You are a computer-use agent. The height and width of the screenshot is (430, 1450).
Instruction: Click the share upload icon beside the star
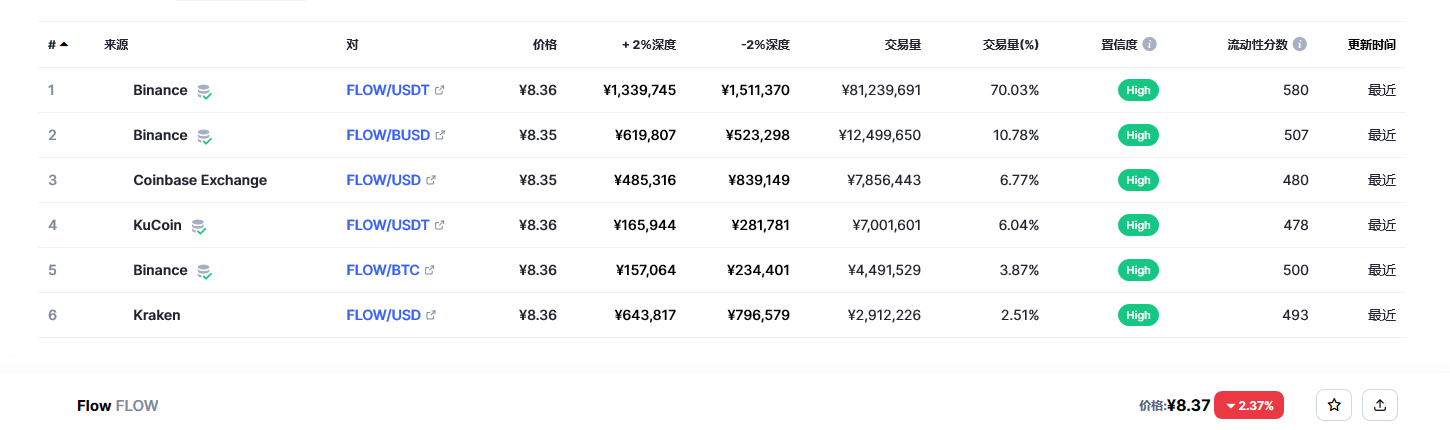point(1380,405)
